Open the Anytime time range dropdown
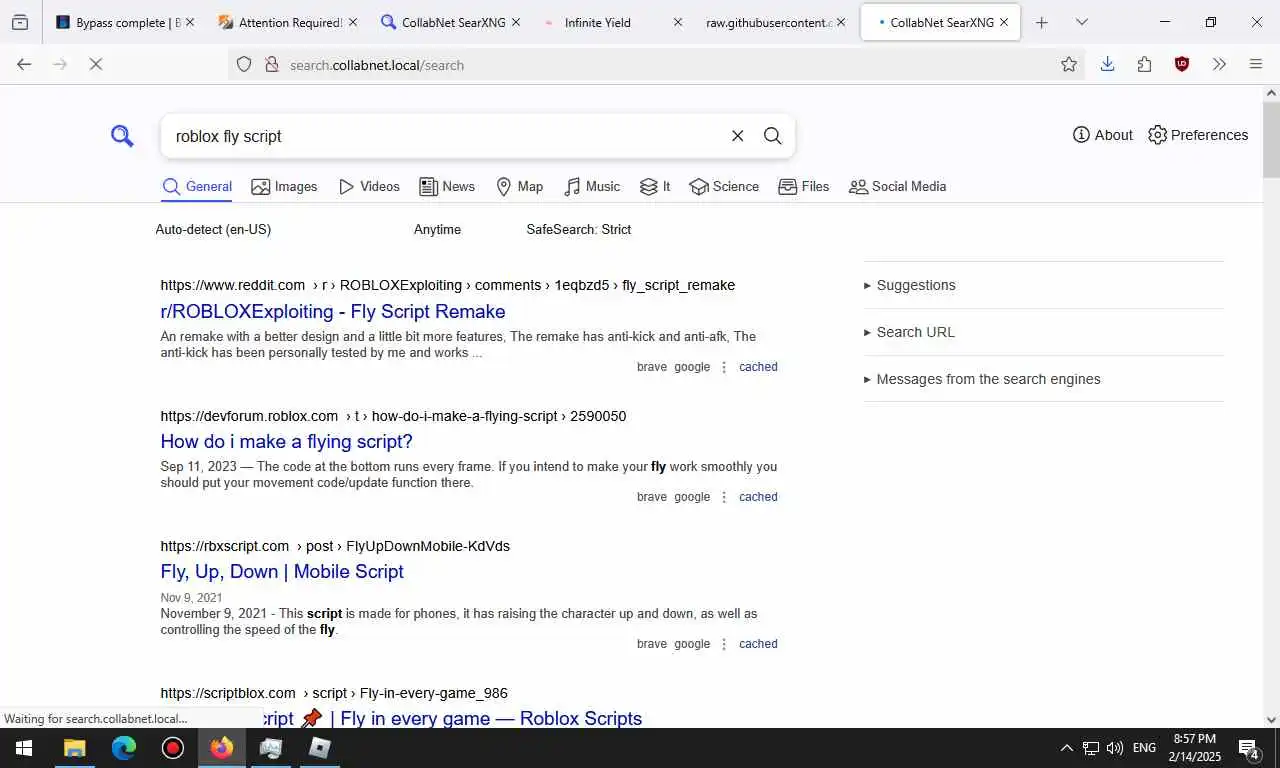 (437, 229)
